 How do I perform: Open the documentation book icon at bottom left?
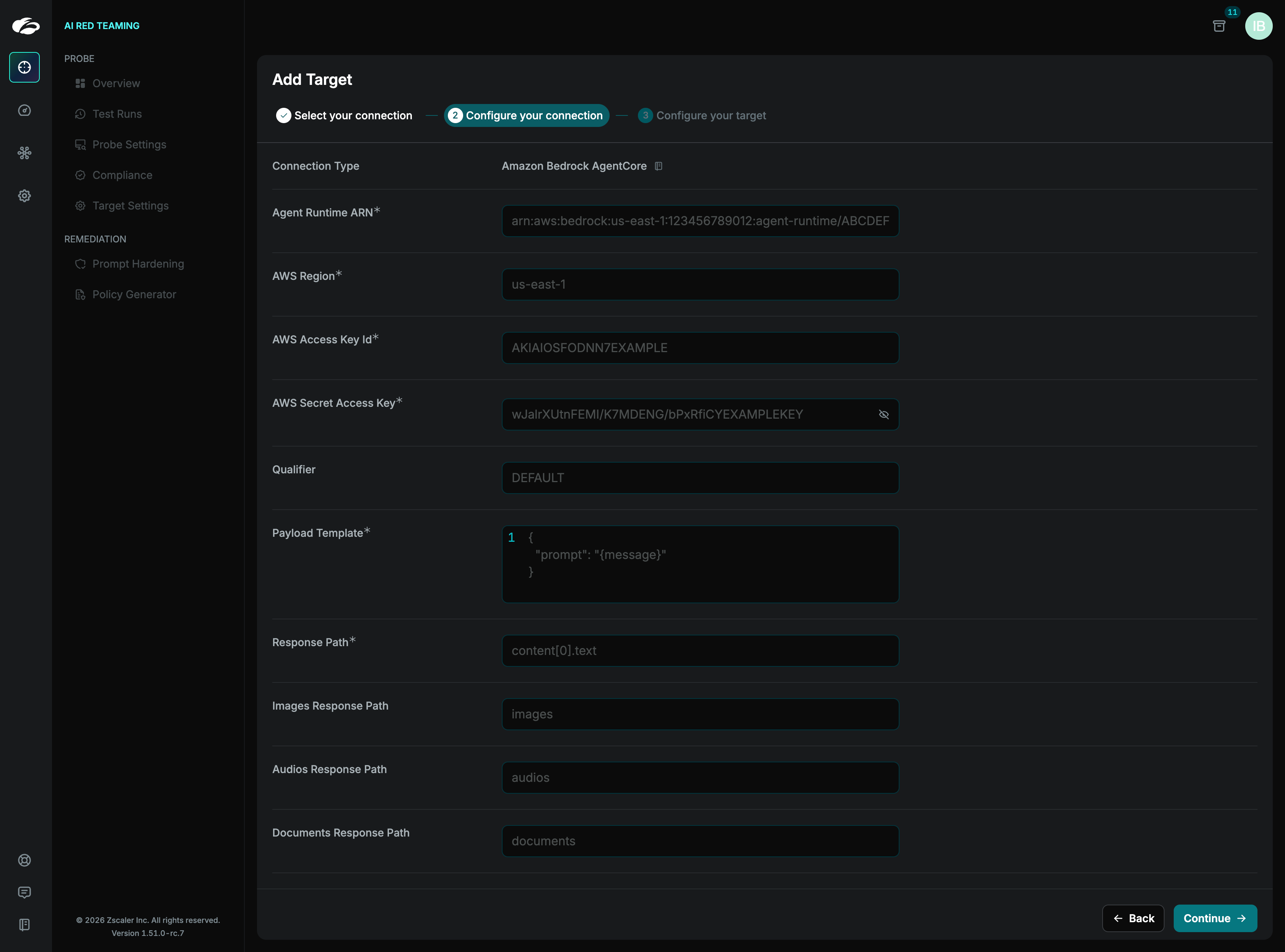click(x=24, y=924)
